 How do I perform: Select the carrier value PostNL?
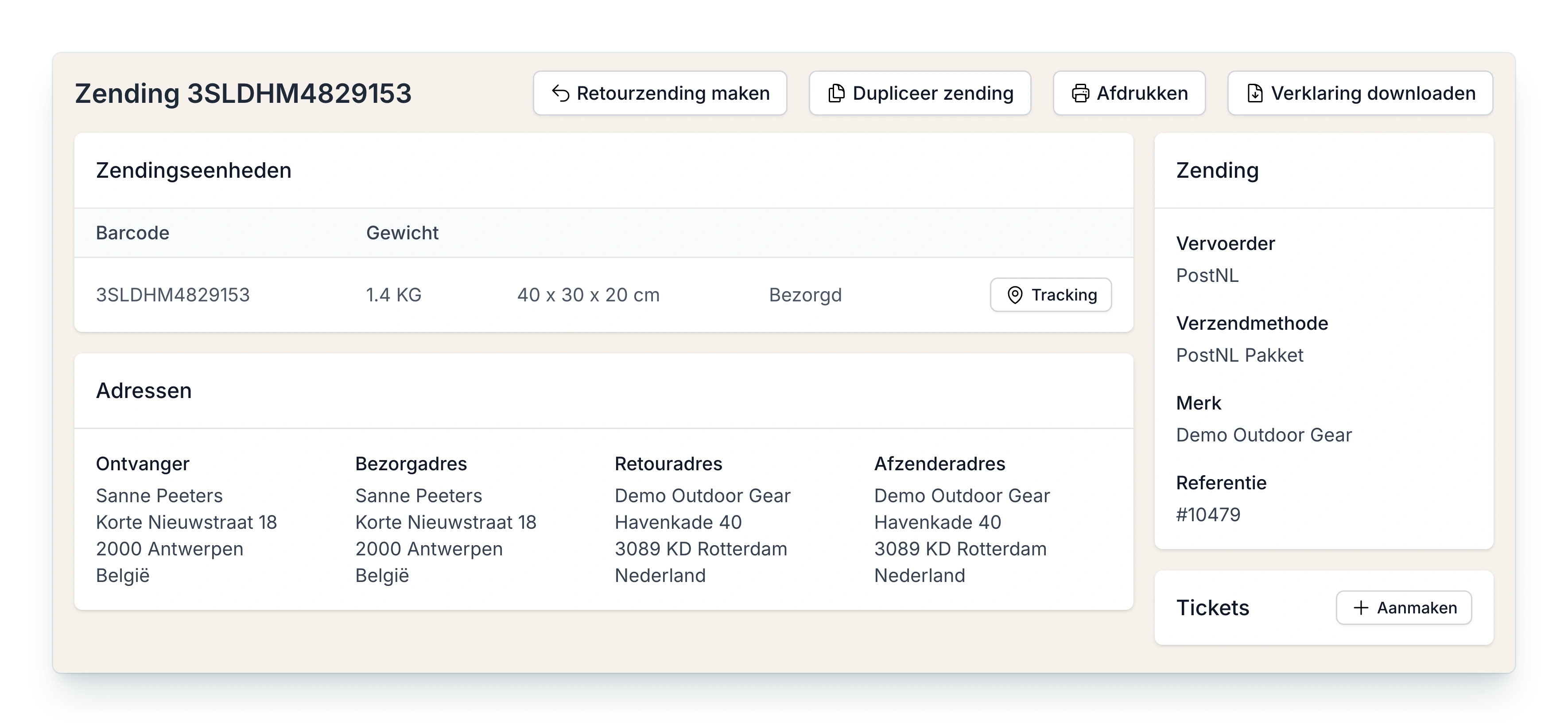(x=1207, y=275)
